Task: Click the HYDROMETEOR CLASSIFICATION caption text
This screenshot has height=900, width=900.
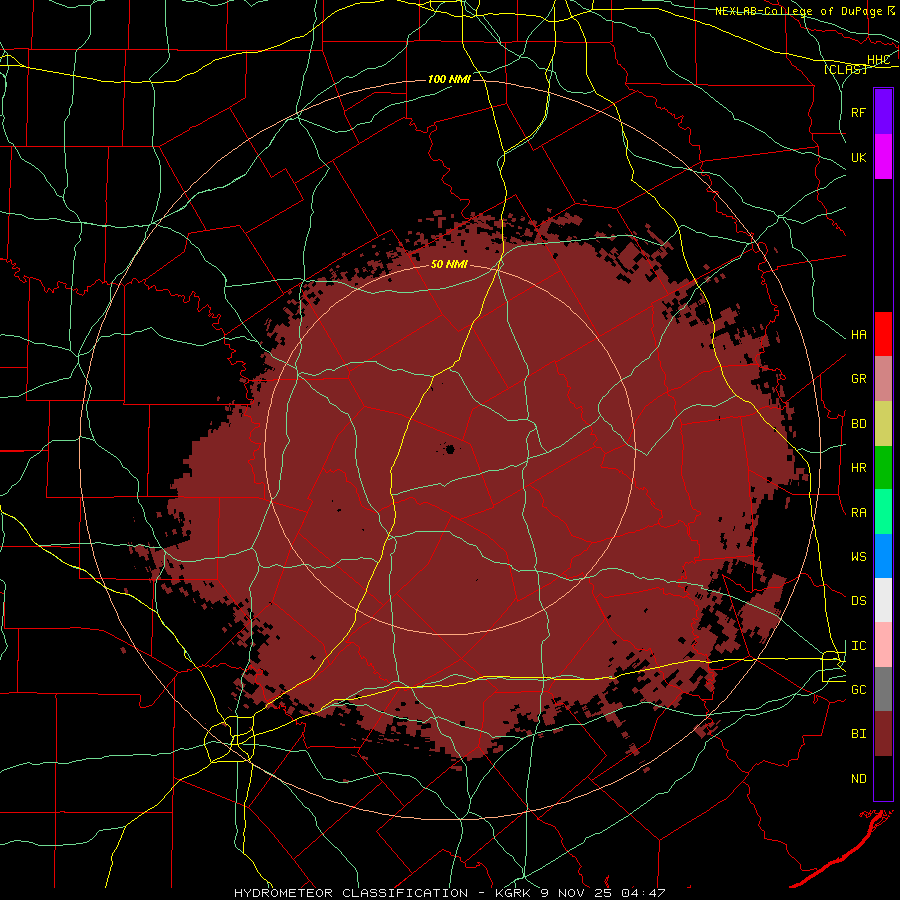Action: click(351, 893)
